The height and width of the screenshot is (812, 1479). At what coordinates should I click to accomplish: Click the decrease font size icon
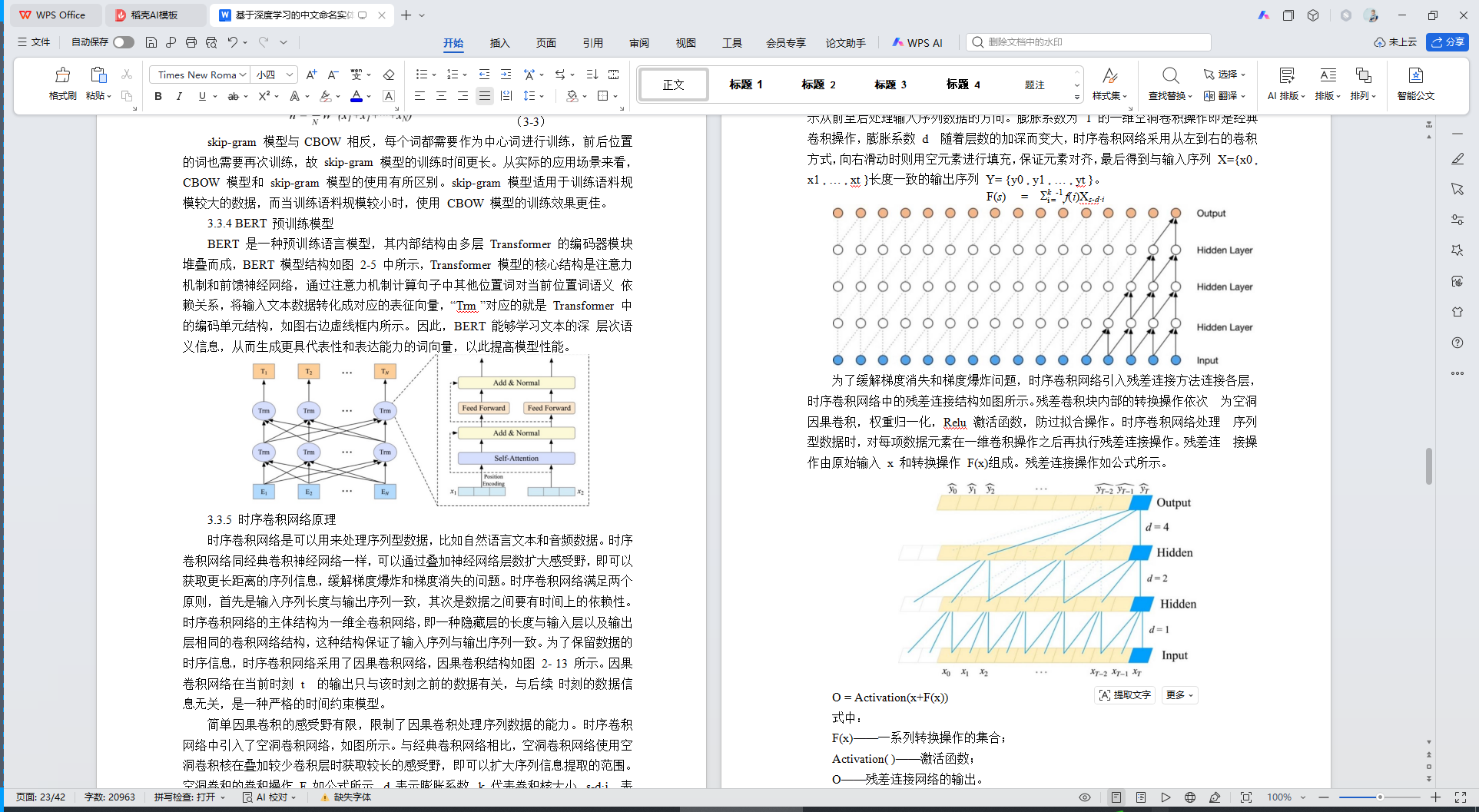tap(333, 75)
